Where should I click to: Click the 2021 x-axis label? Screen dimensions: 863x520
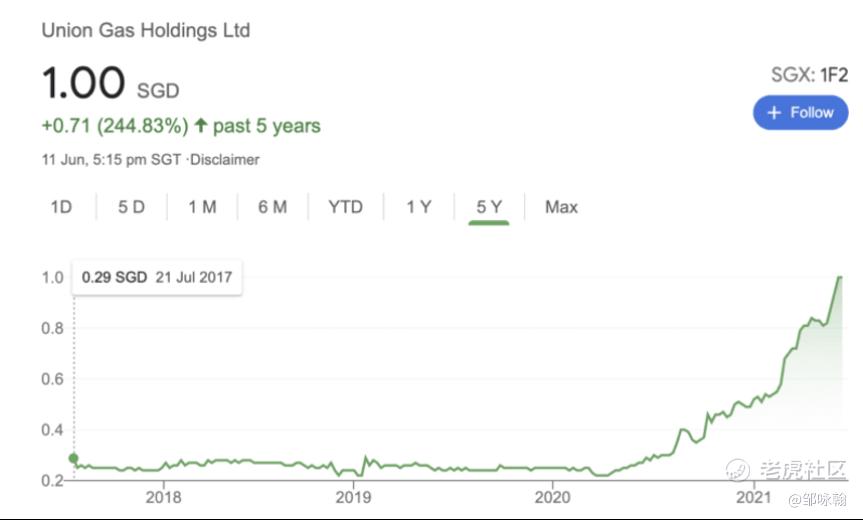(753, 497)
